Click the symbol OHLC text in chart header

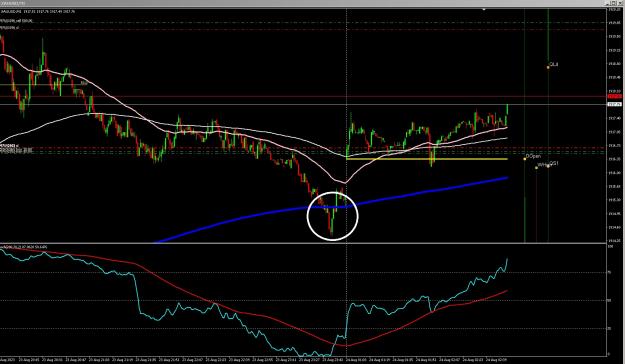[x=38, y=12]
